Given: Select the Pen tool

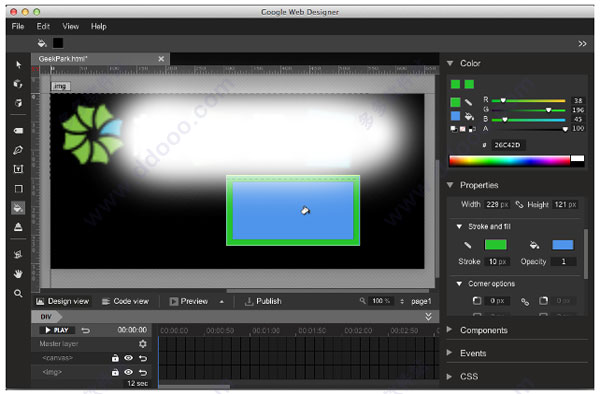Looking at the screenshot, I should pyautogui.click(x=18, y=150).
